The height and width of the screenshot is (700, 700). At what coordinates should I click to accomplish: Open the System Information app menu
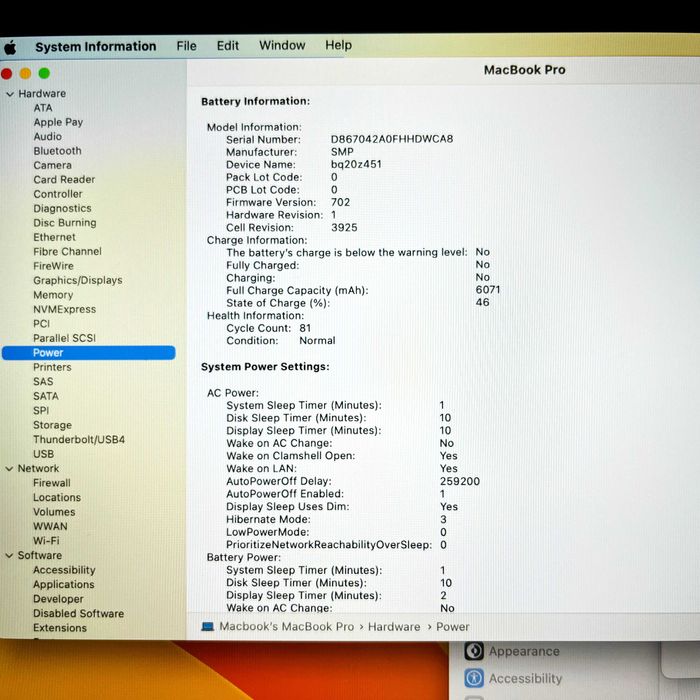(x=96, y=46)
